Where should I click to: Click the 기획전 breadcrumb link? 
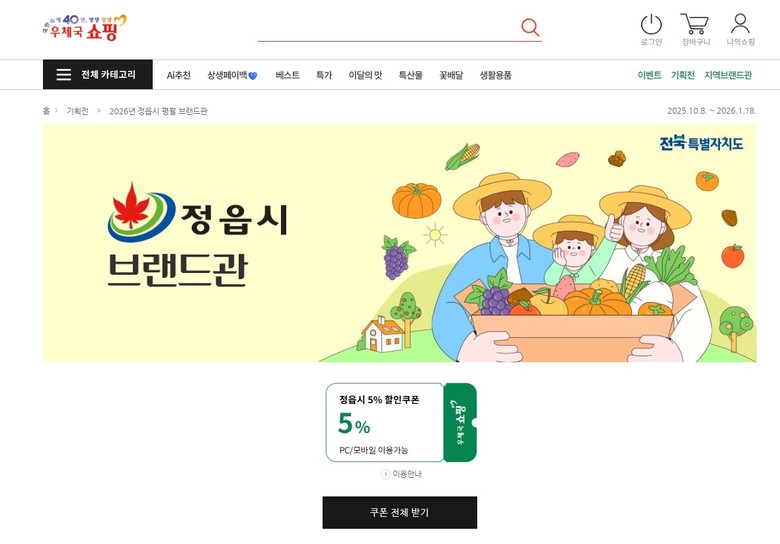click(x=78, y=111)
